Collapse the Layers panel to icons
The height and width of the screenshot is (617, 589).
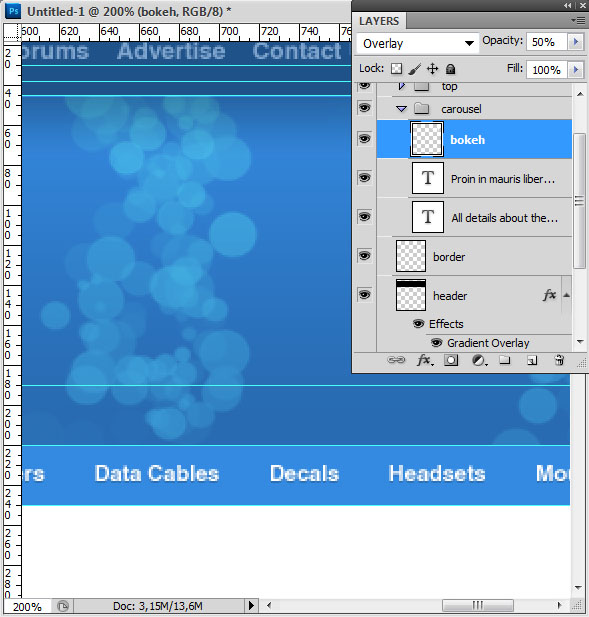coord(567,6)
